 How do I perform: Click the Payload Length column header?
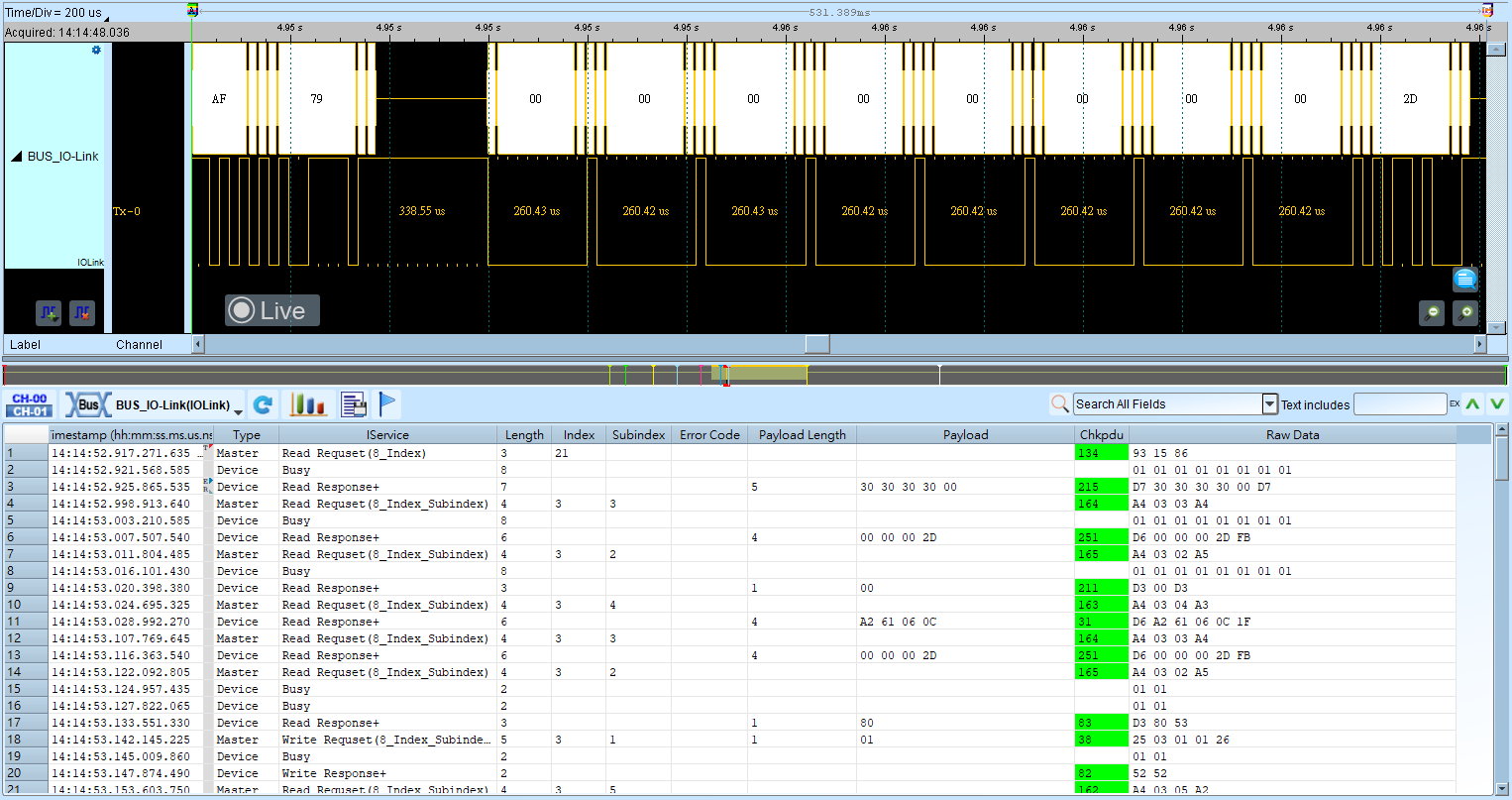tap(803, 435)
